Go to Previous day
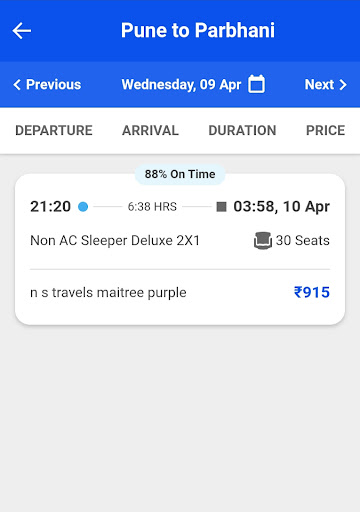Image resolution: width=360 pixels, height=512 pixels. point(47,85)
